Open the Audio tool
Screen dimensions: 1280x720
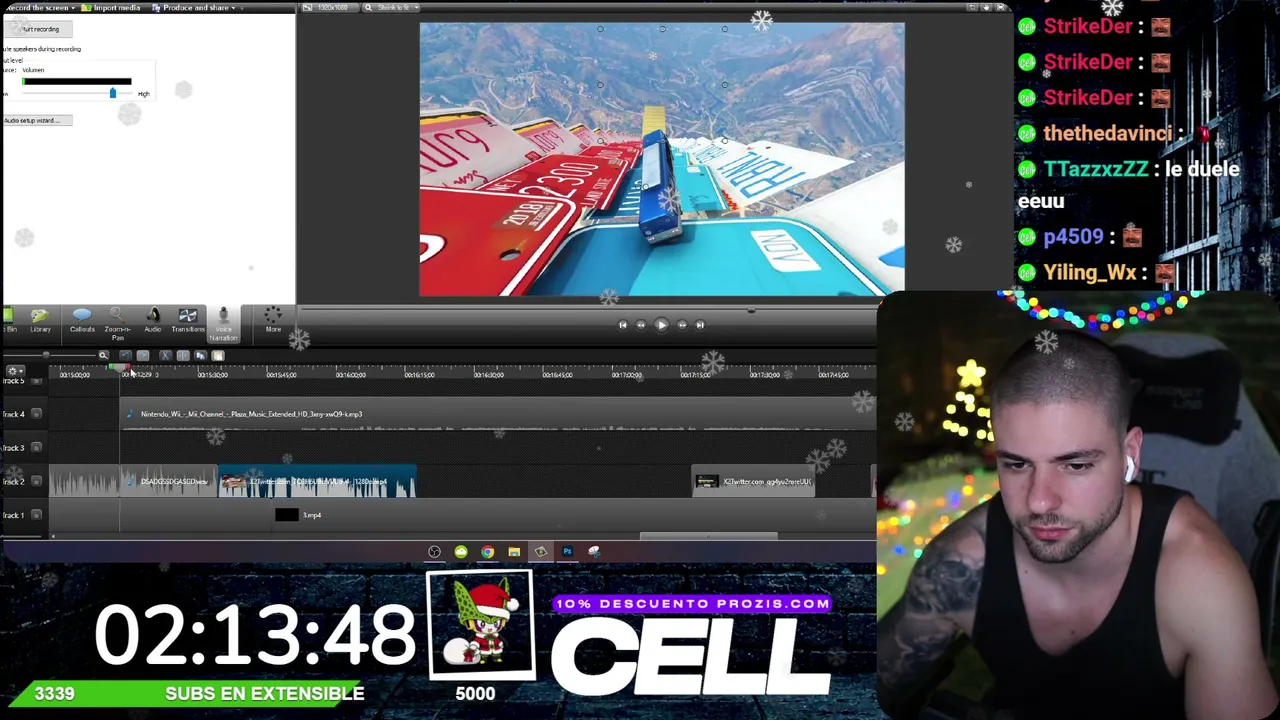[153, 320]
